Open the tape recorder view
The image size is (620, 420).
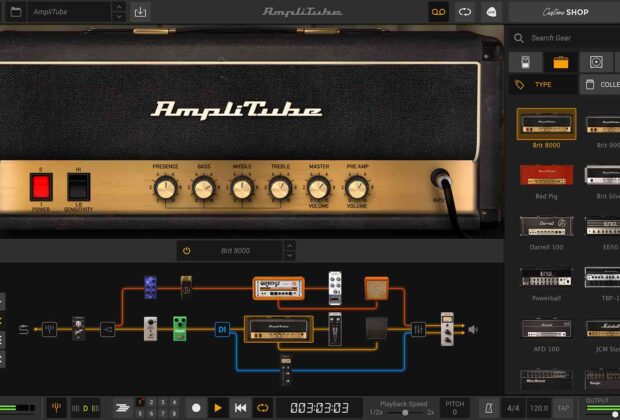pyautogui.click(x=439, y=12)
